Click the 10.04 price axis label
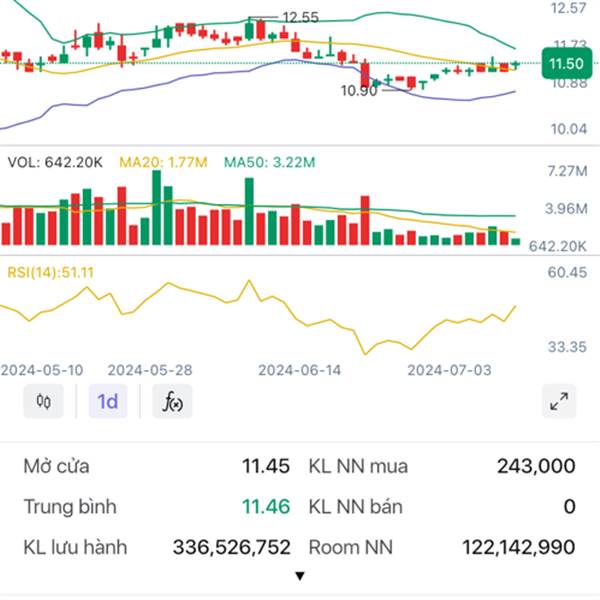 tap(569, 129)
